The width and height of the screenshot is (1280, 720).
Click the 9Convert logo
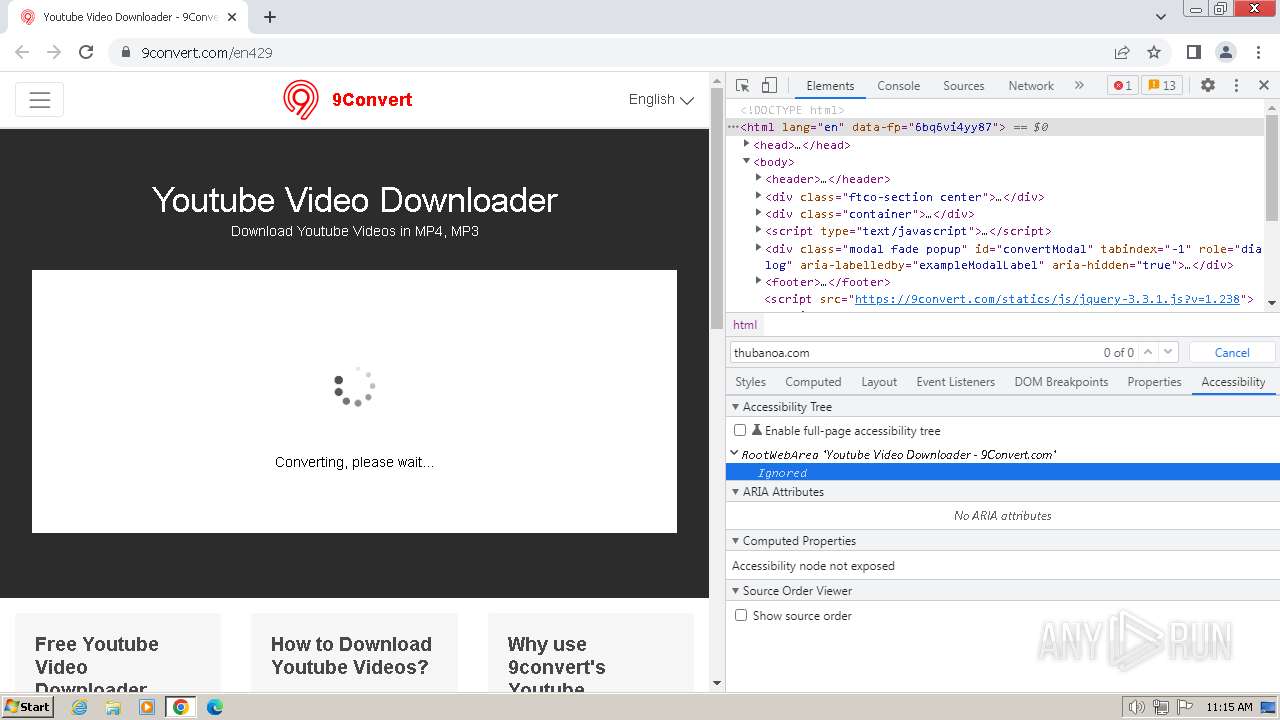pos(348,100)
